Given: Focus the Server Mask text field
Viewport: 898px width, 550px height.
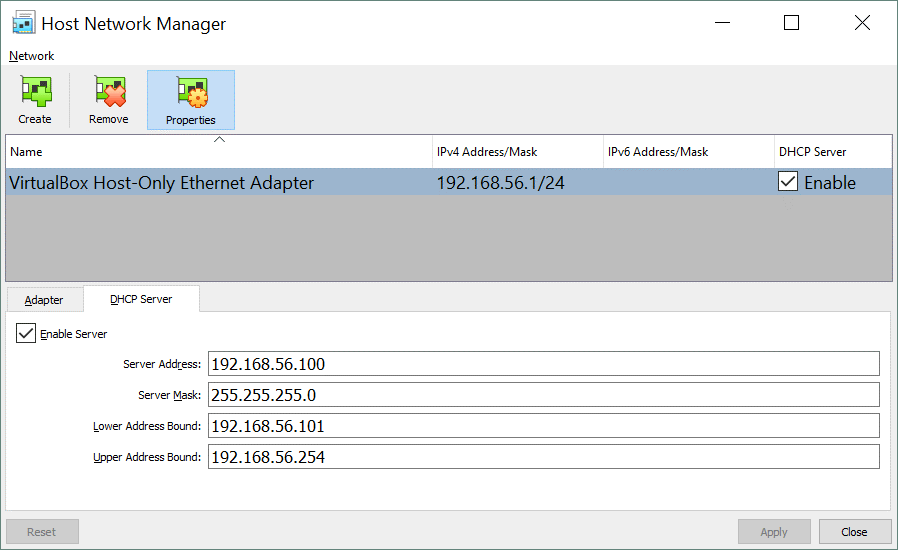Looking at the screenshot, I should (x=543, y=395).
